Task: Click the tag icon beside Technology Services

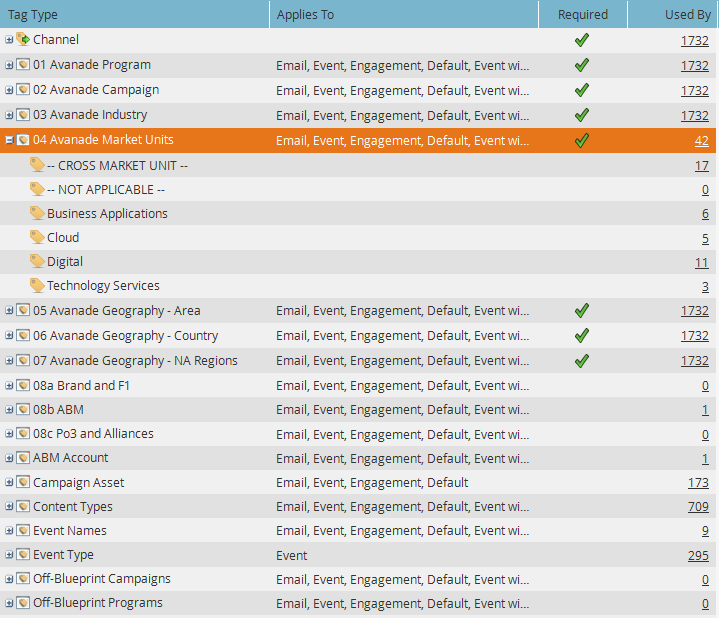Action: pyautogui.click(x=37, y=286)
